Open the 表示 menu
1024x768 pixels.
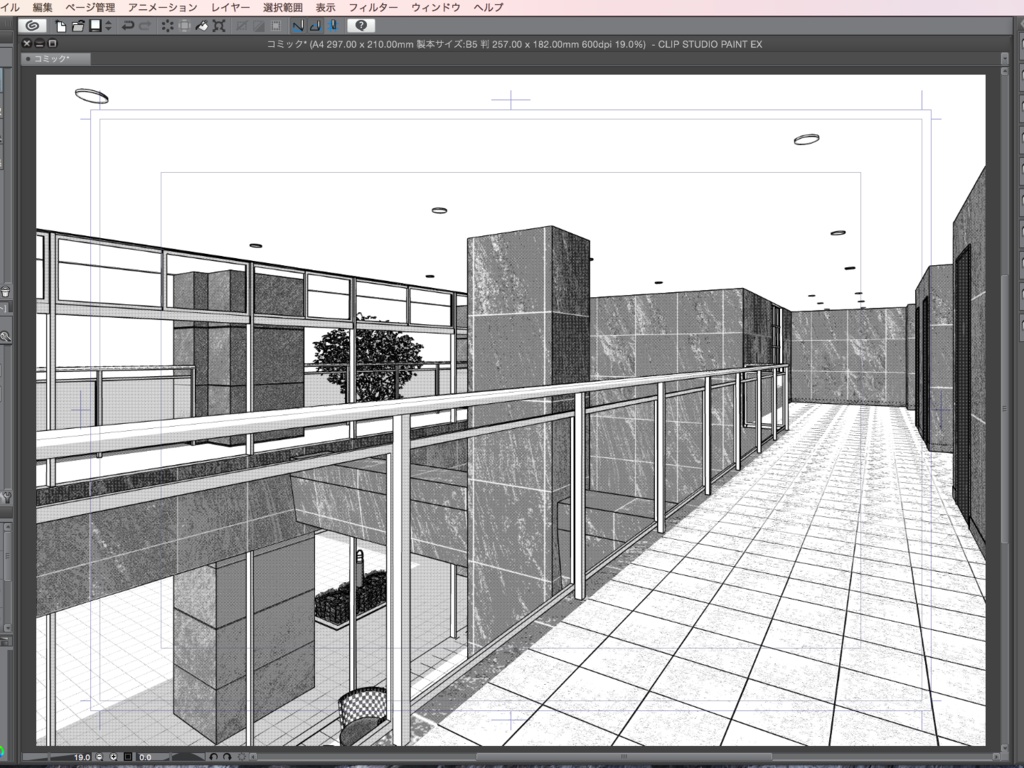(x=325, y=6)
